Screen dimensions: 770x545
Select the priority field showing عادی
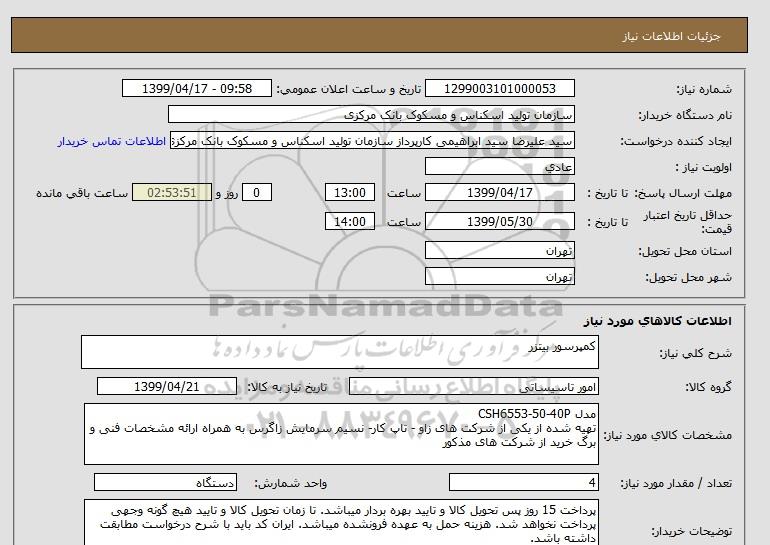point(499,167)
